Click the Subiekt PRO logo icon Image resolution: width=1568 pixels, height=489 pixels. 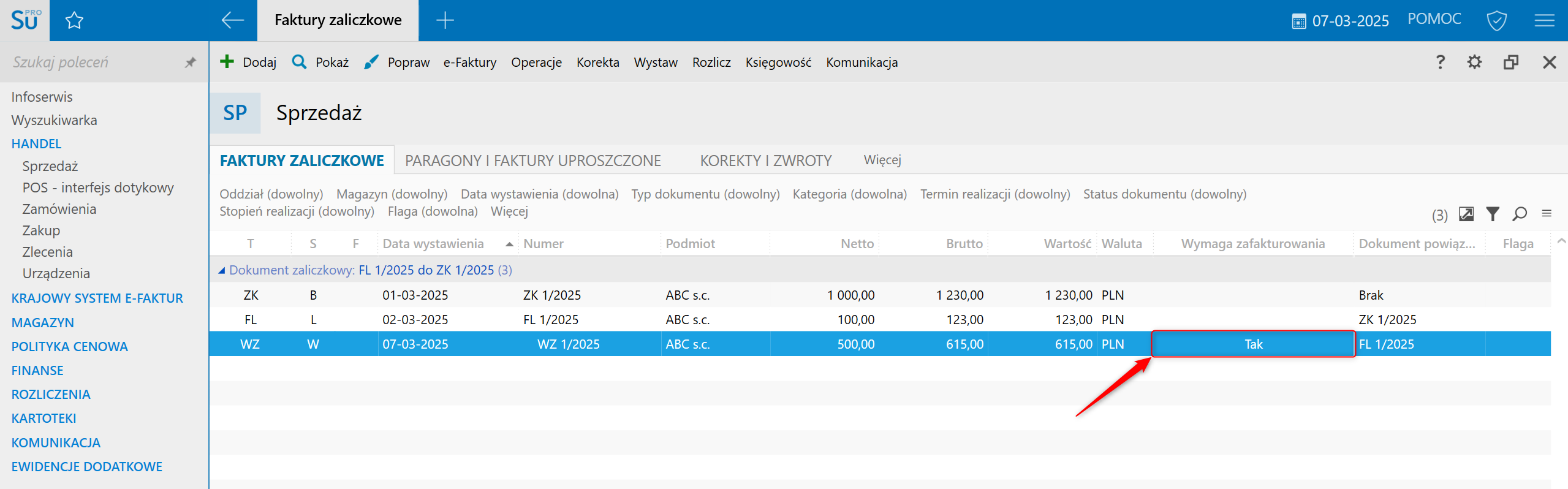coord(25,20)
